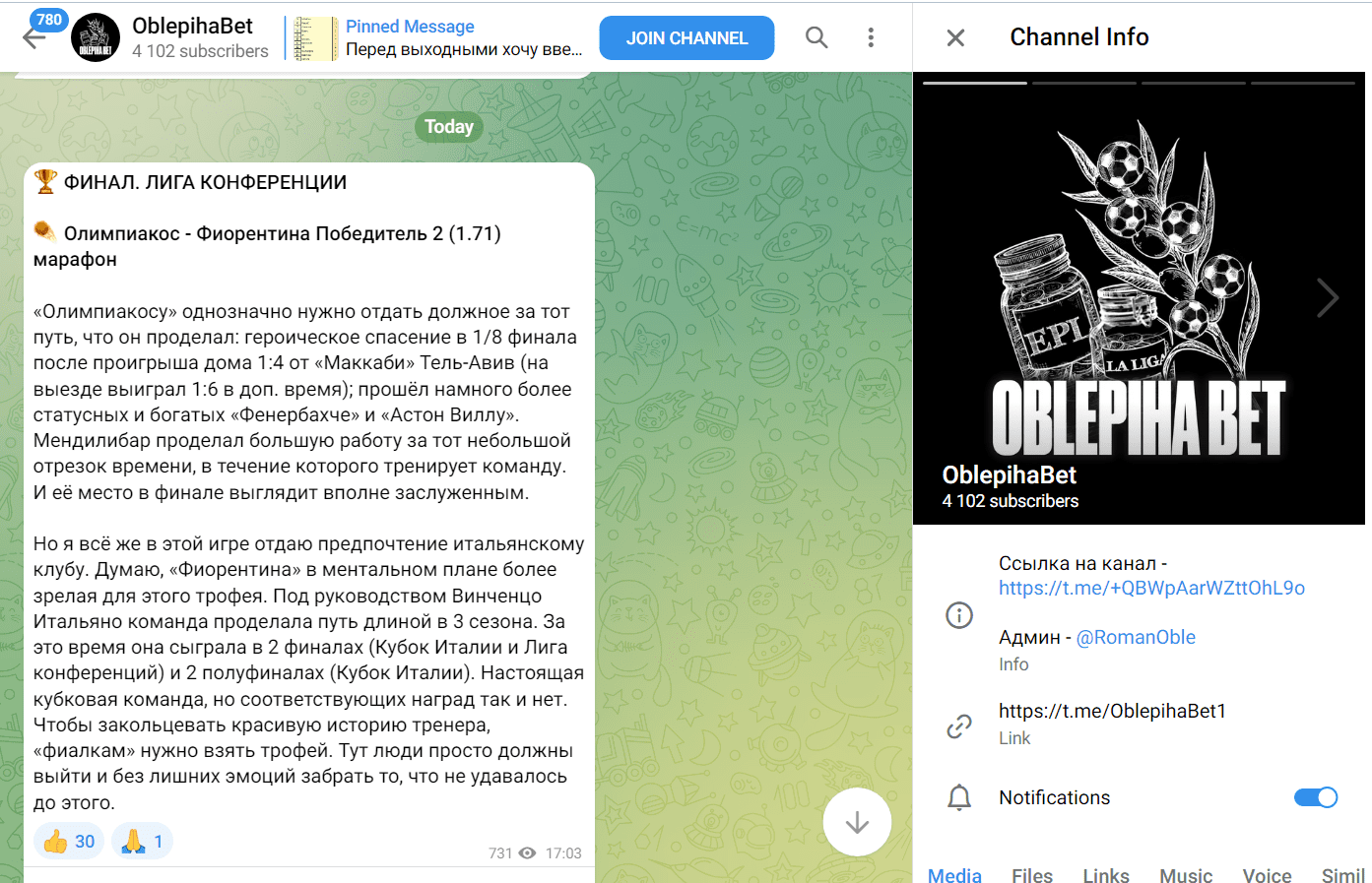
Task: Open the @RomanOble admin profile link
Action: coord(1136,637)
